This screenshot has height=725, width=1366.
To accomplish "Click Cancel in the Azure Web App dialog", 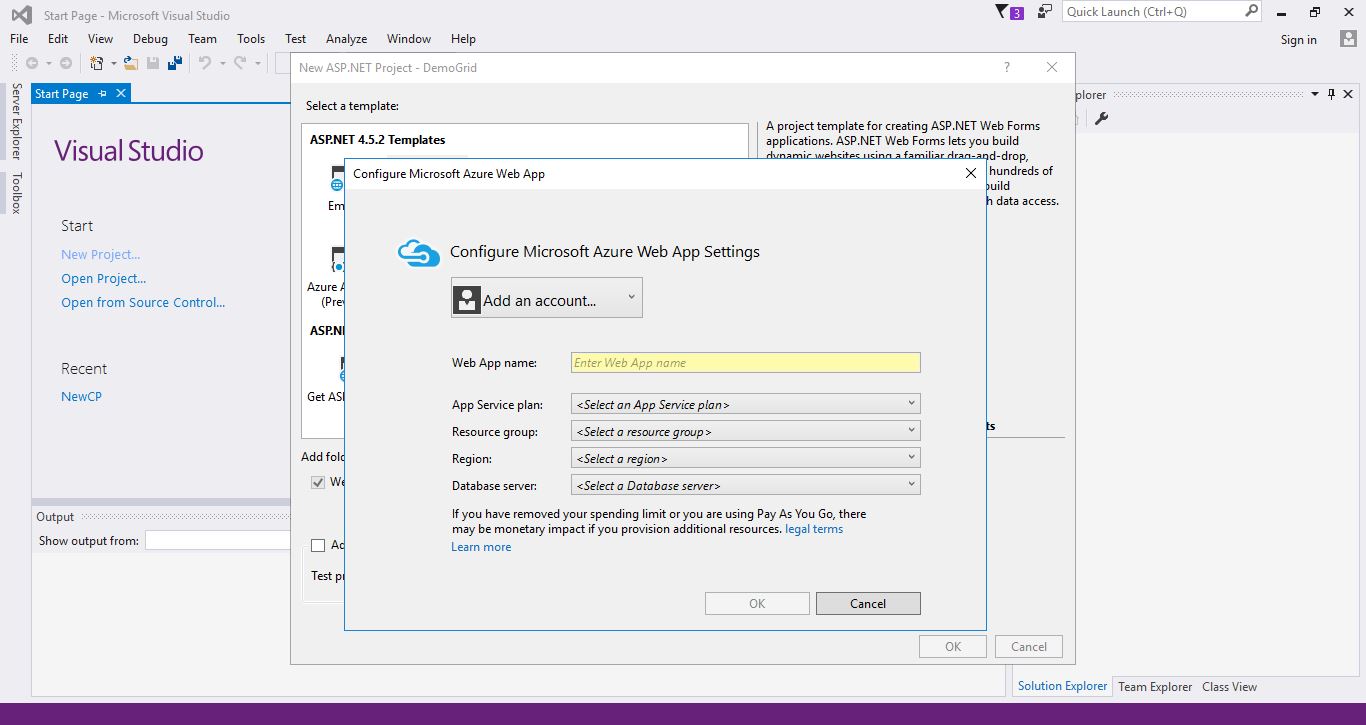I will click(868, 603).
